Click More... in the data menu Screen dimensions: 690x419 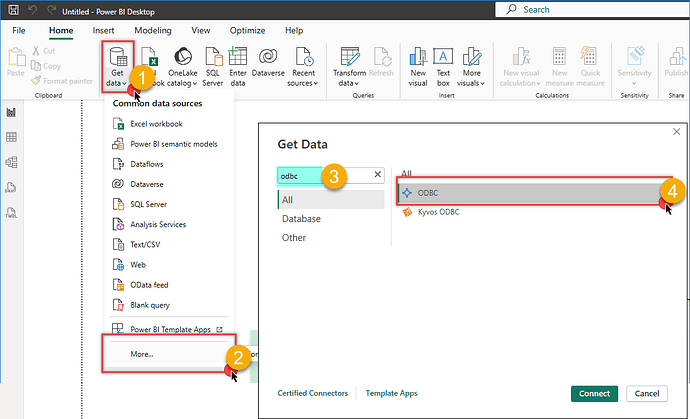(169, 354)
